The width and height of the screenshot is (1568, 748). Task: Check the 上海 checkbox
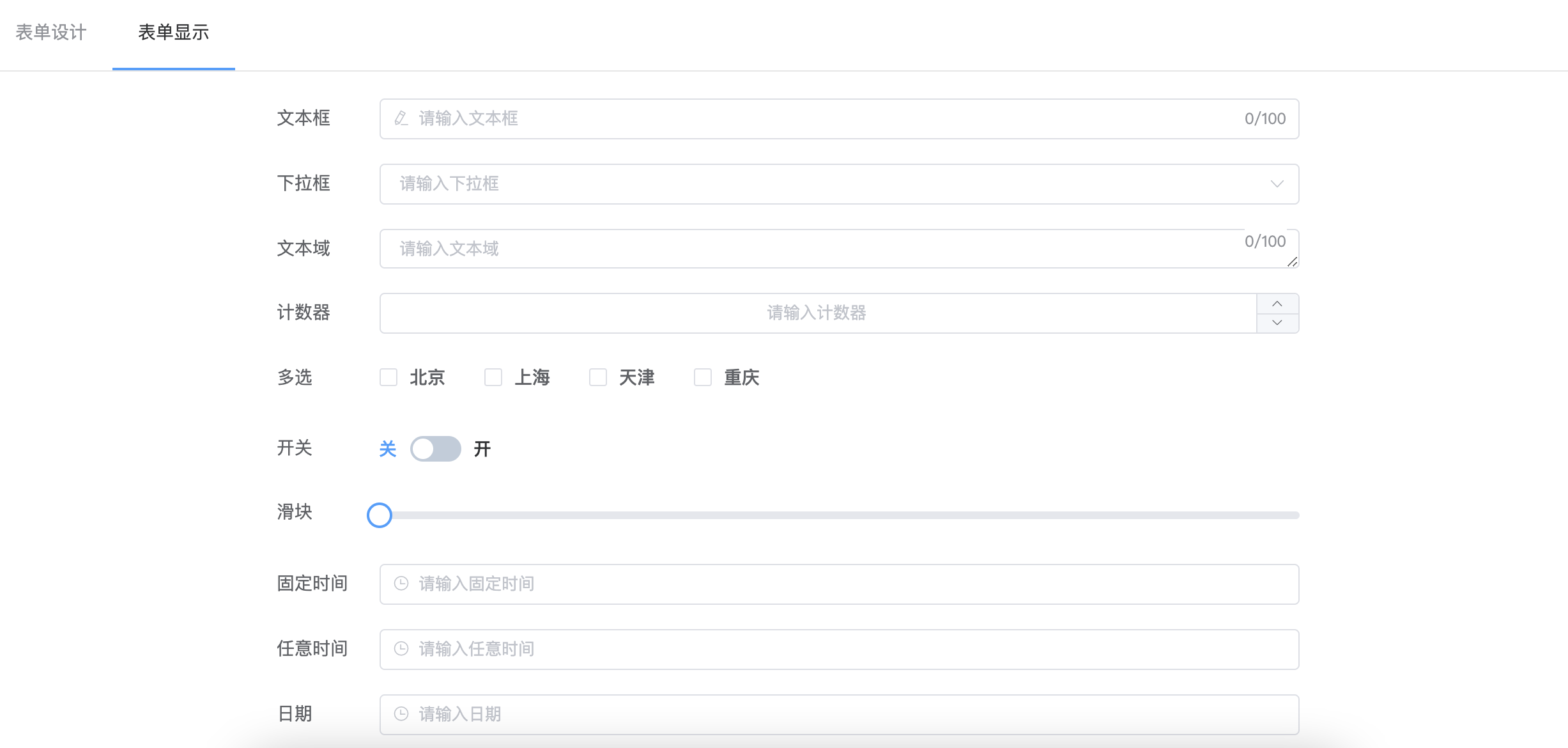click(x=493, y=377)
